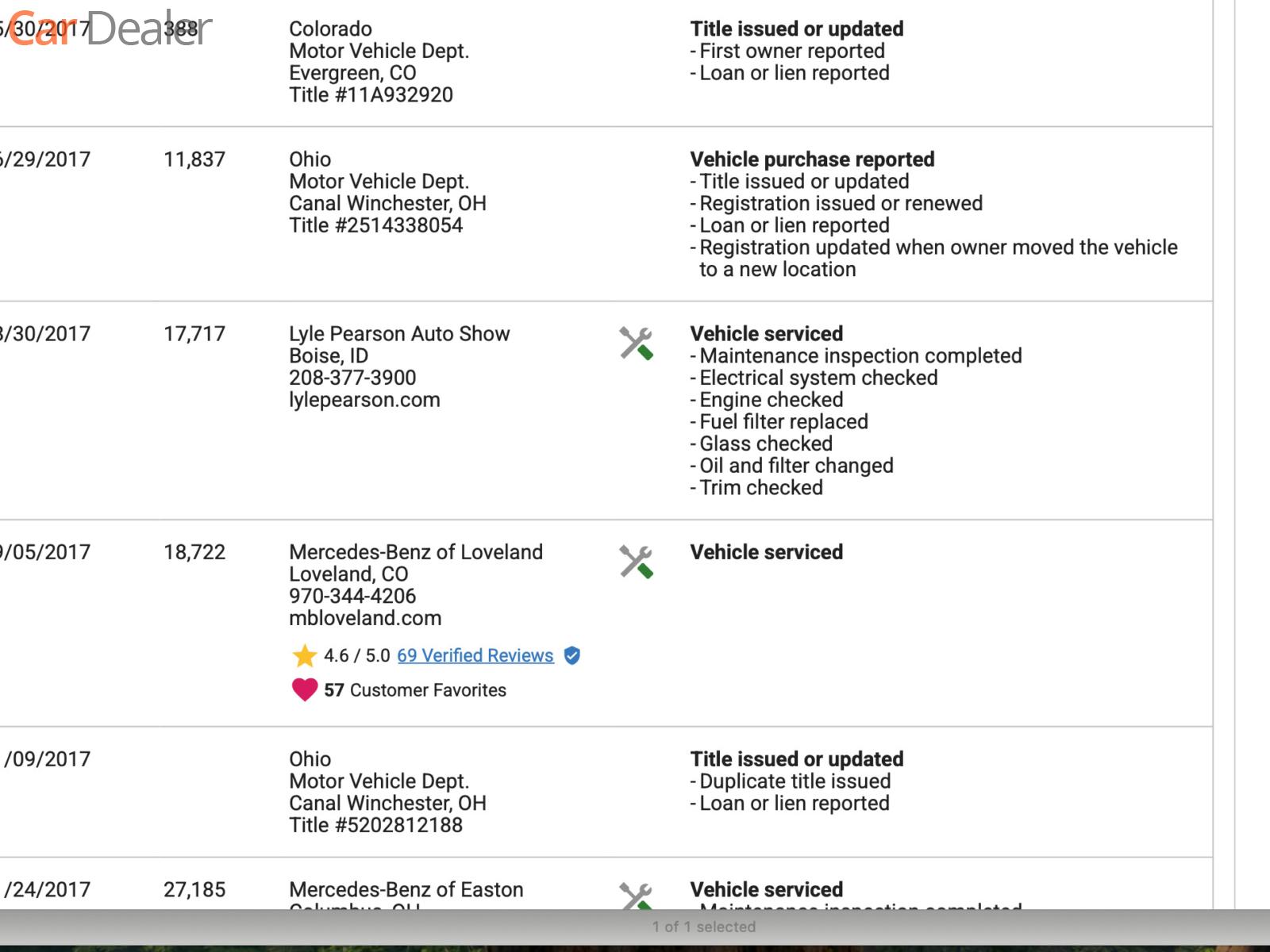
Task: Click the lylepearson.com website text
Action: pos(364,400)
